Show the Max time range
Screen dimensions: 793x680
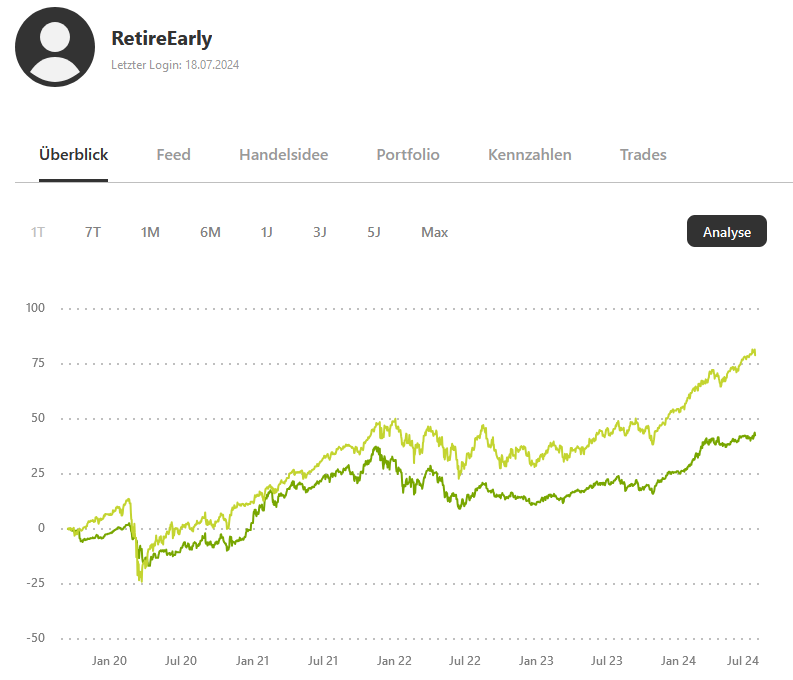coord(434,232)
